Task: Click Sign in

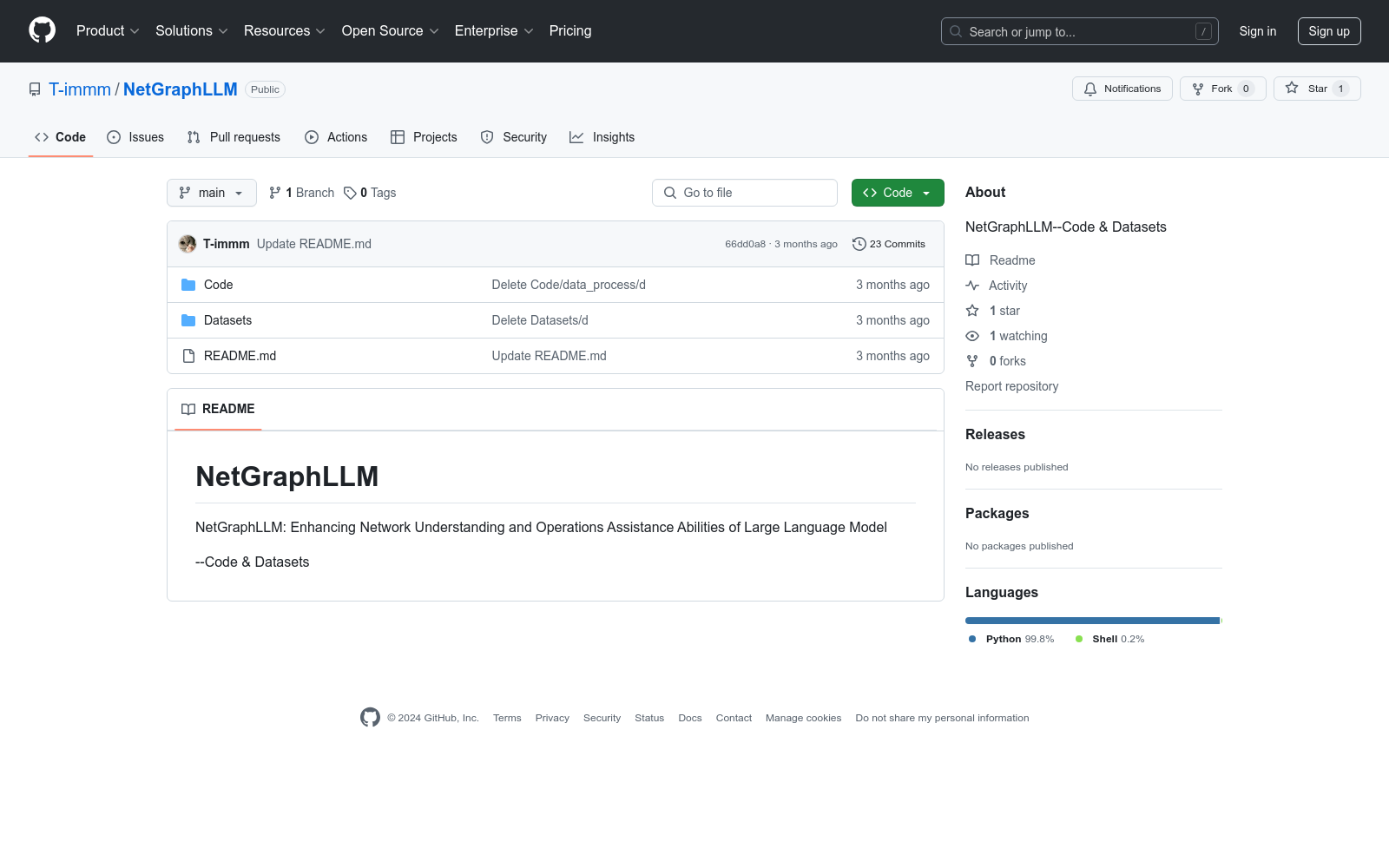Action: pyautogui.click(x=1258, y=31)
